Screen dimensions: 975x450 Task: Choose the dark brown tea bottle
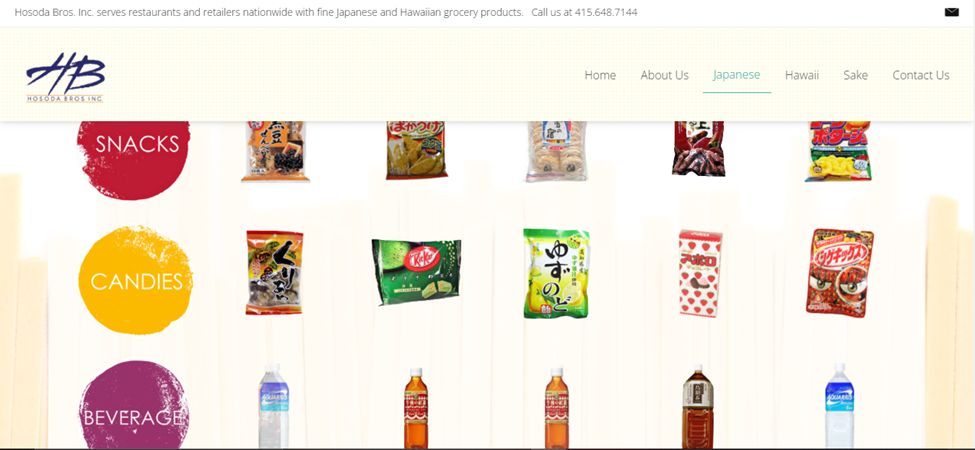pos(698,407)
